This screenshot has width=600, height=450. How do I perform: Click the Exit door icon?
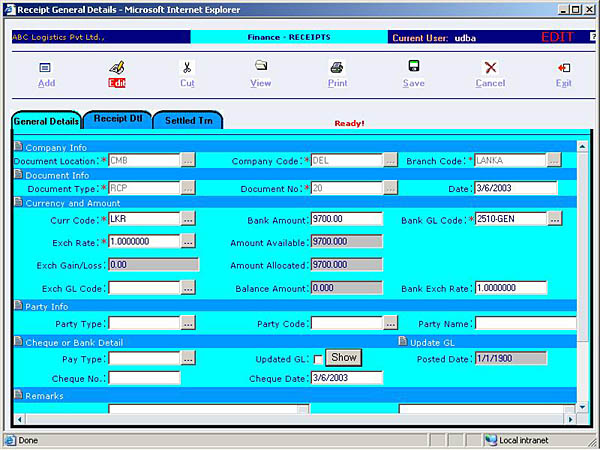(x=564, y=68)
